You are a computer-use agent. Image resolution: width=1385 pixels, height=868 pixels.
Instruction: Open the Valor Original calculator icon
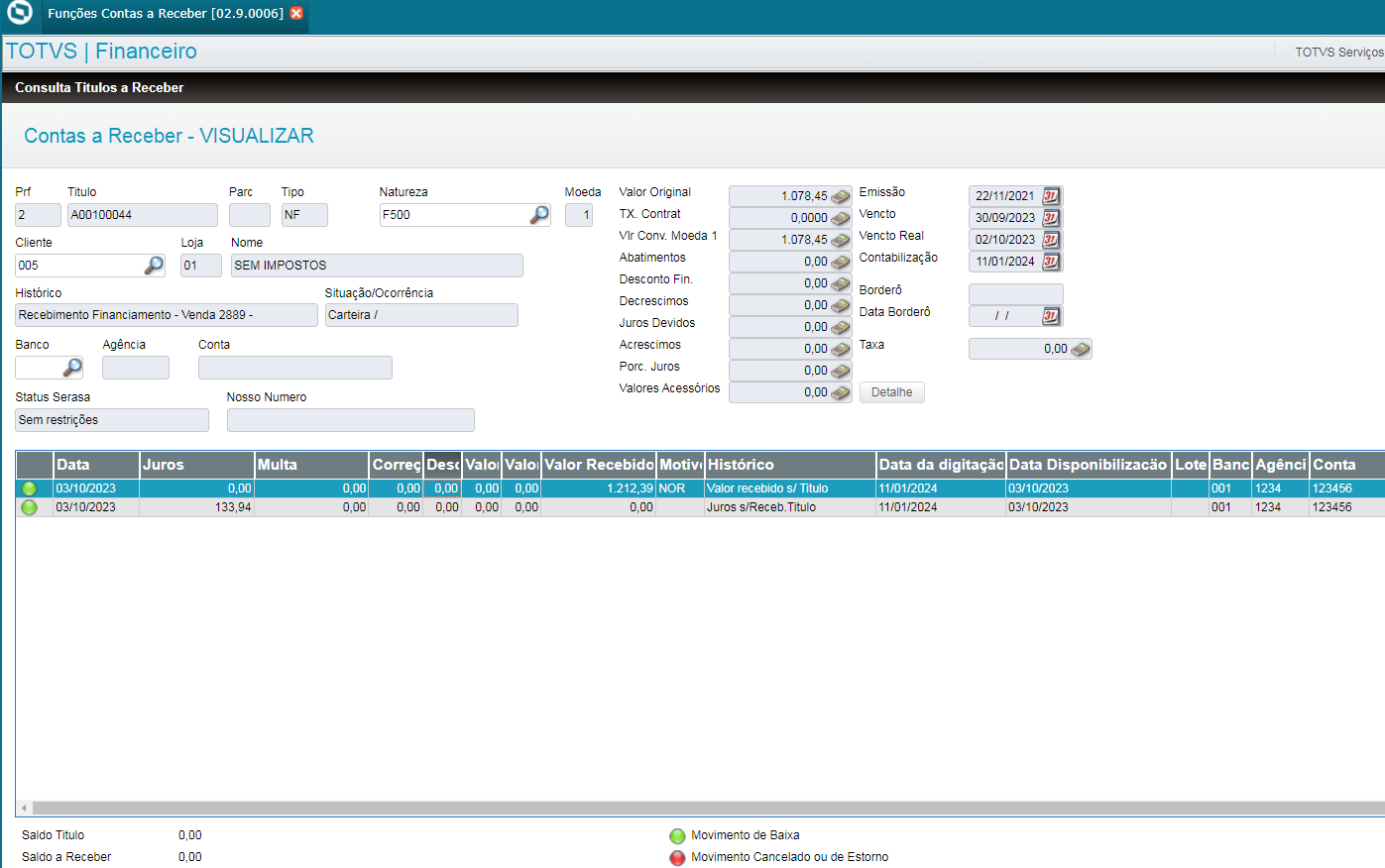tap(841, 196)
